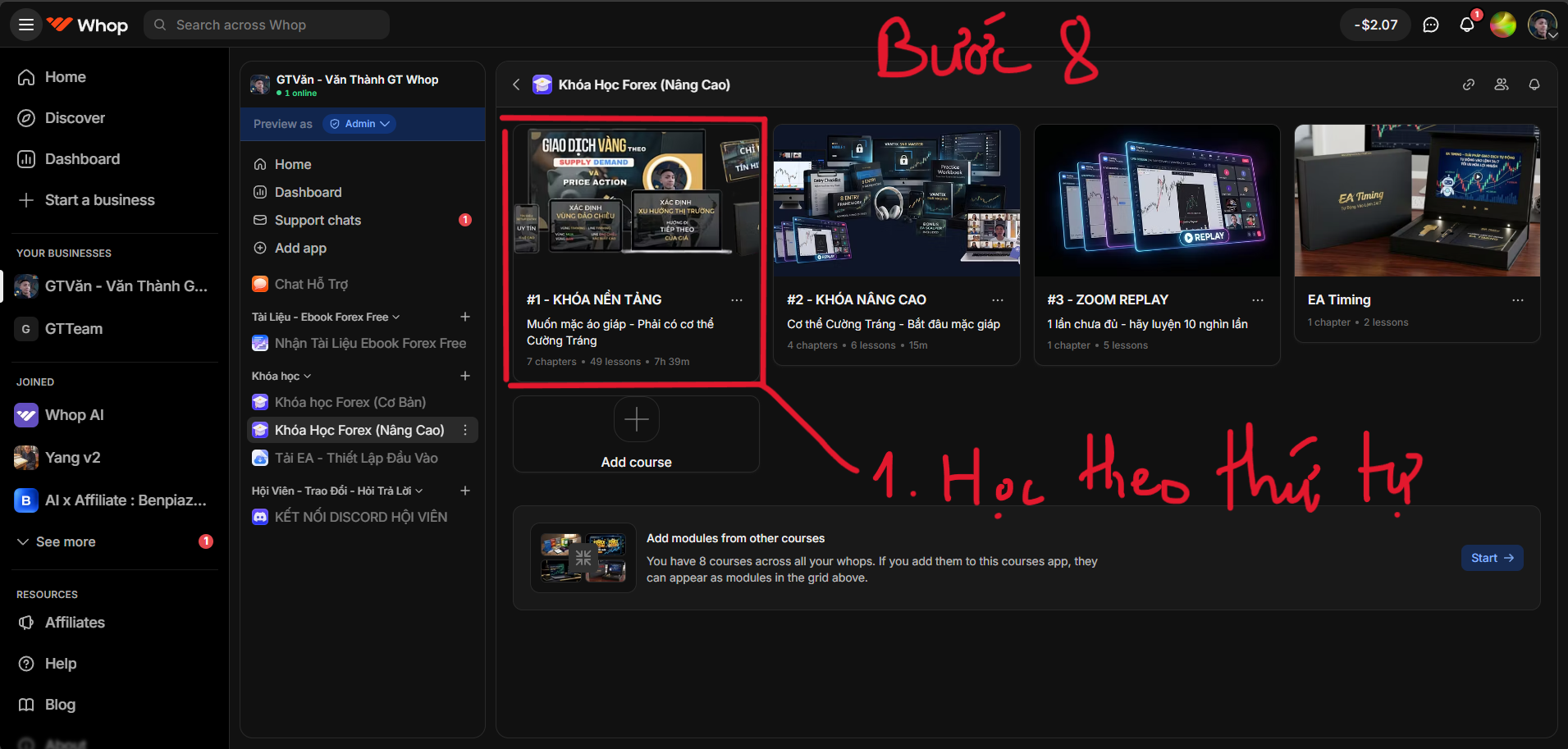Click Start to add modules
Viewport: 1568px width, 749px height.
click(1492, 558)
